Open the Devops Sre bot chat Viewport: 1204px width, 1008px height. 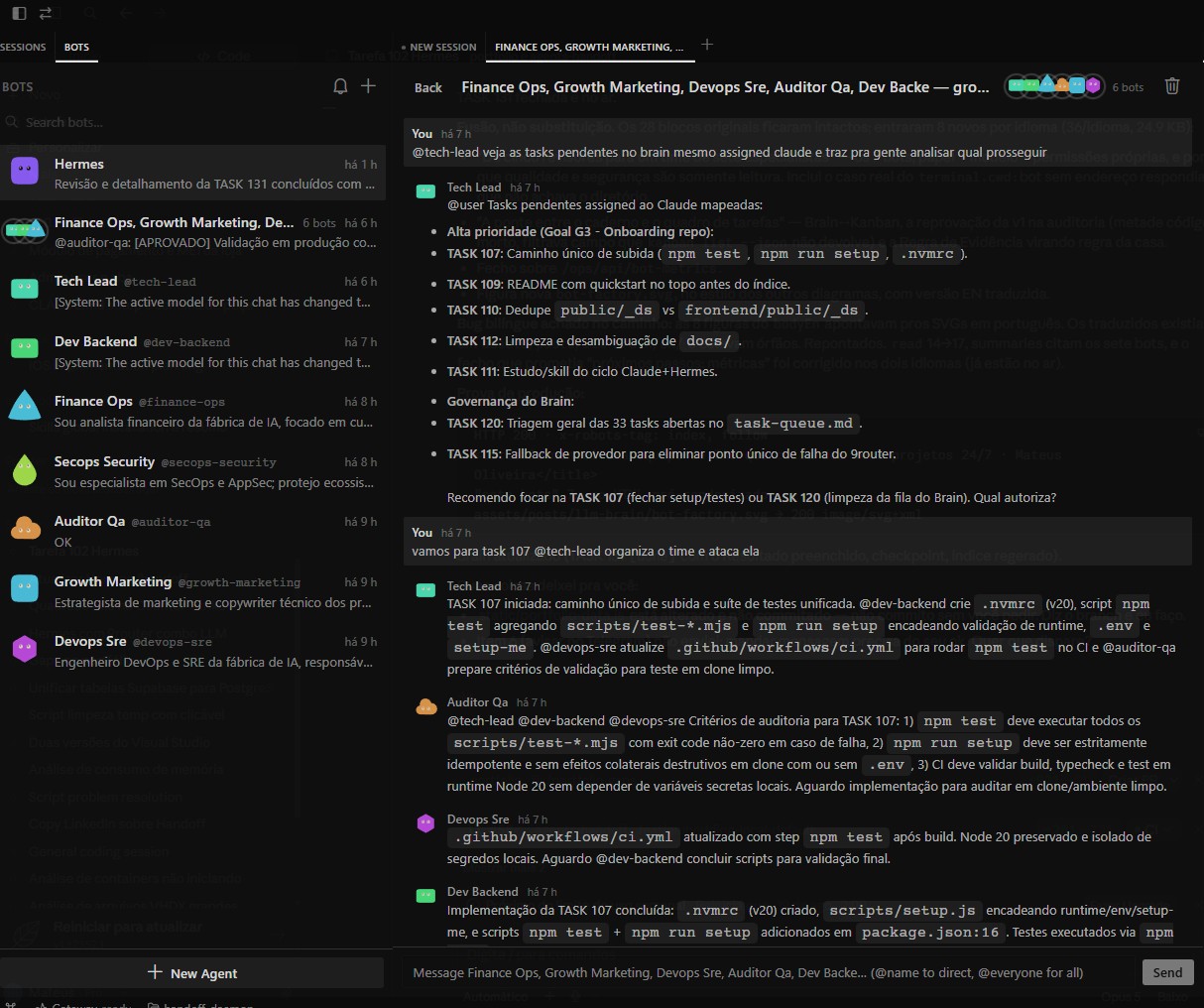pyautogui.click(x=192, y=651)
